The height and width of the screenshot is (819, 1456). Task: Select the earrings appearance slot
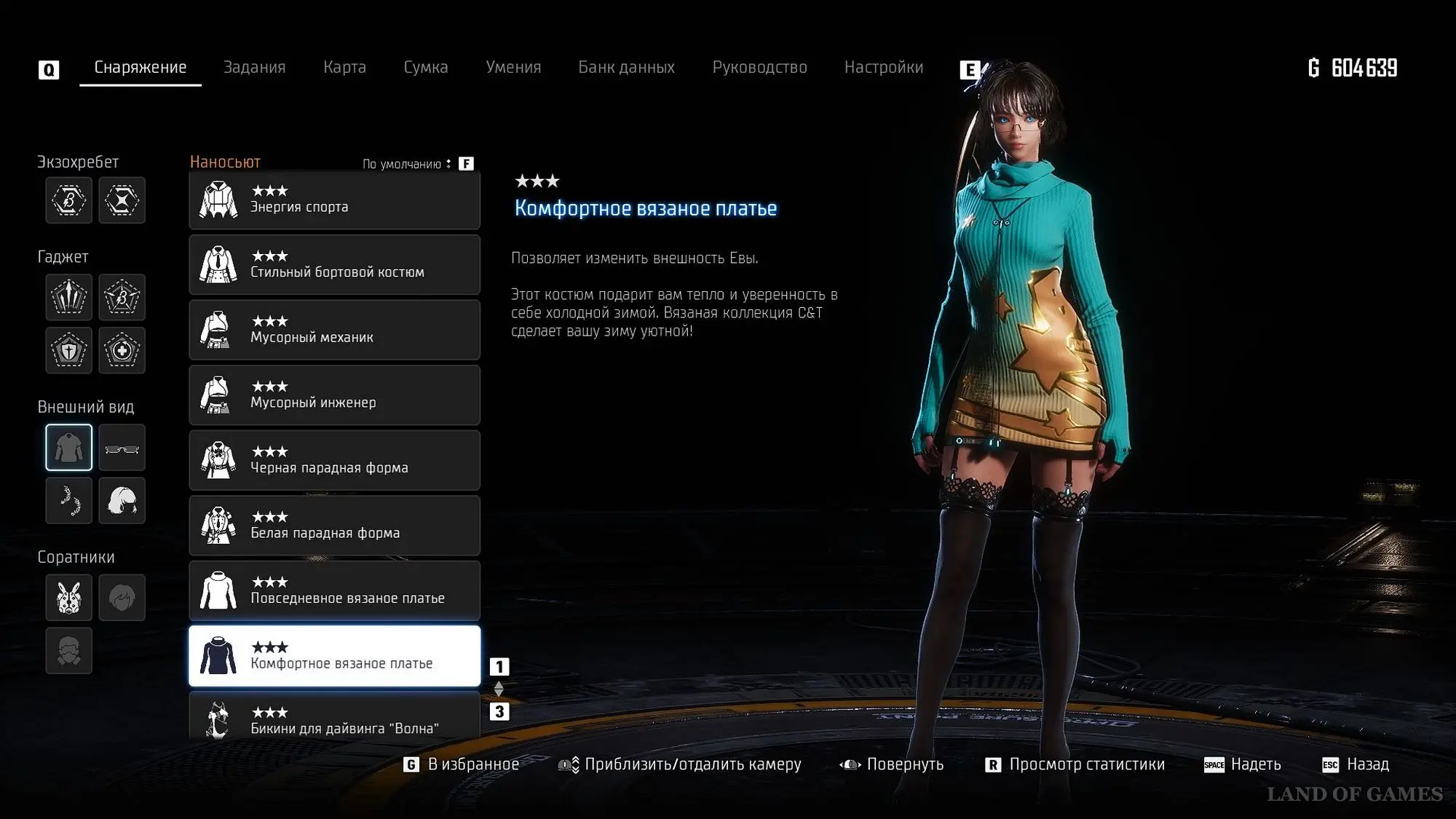point(69,500)
